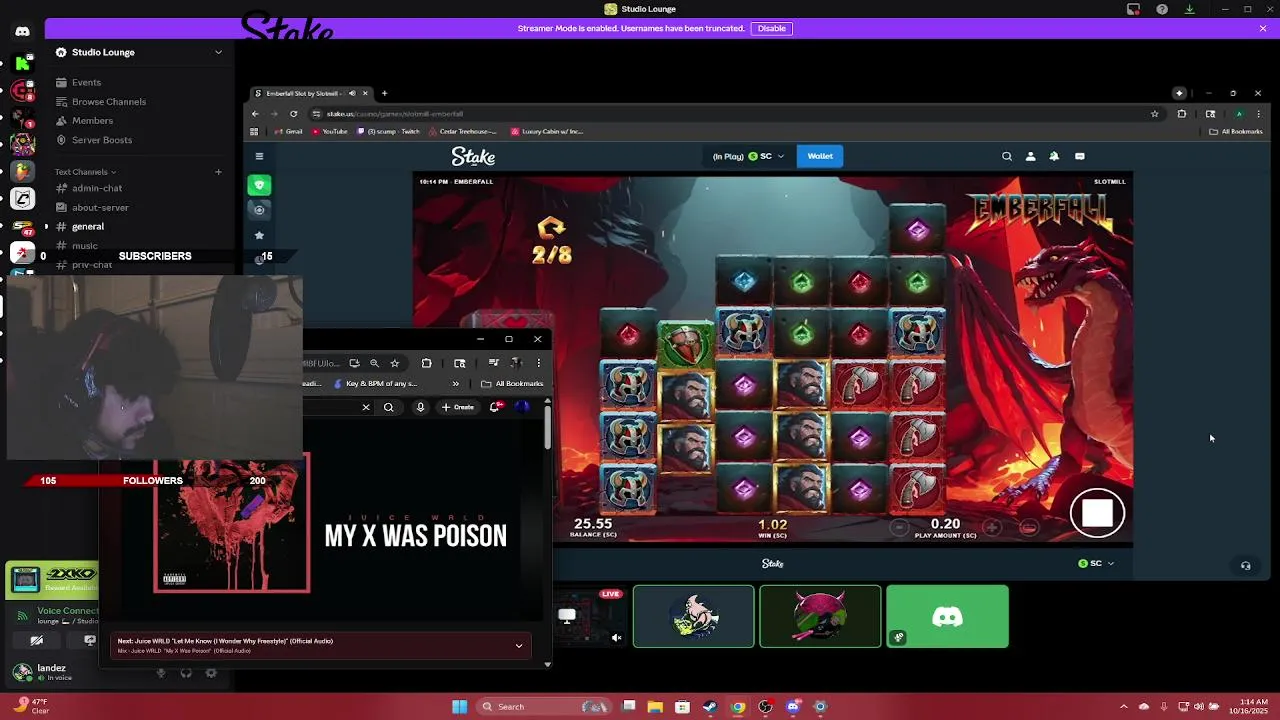This screenshot has height=720, width=1280.
Task: Click the YouTube search magnifier icon
Action: click(x=388, y=407)
